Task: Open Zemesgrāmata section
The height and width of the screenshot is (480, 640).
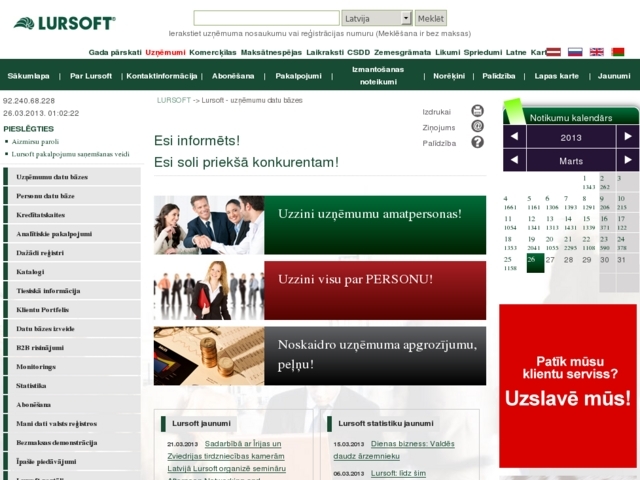Action: coord(402,52)
